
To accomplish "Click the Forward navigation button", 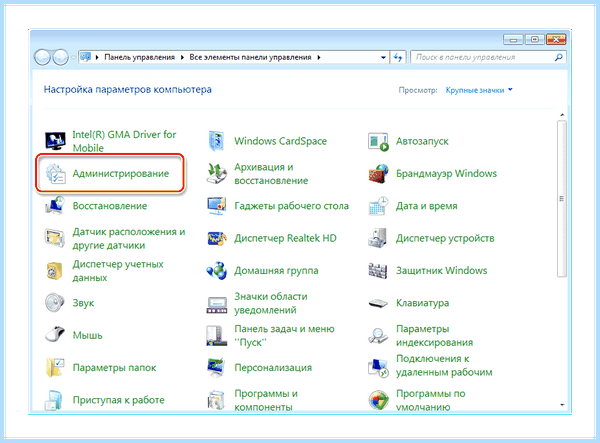I will coord(60,58).
